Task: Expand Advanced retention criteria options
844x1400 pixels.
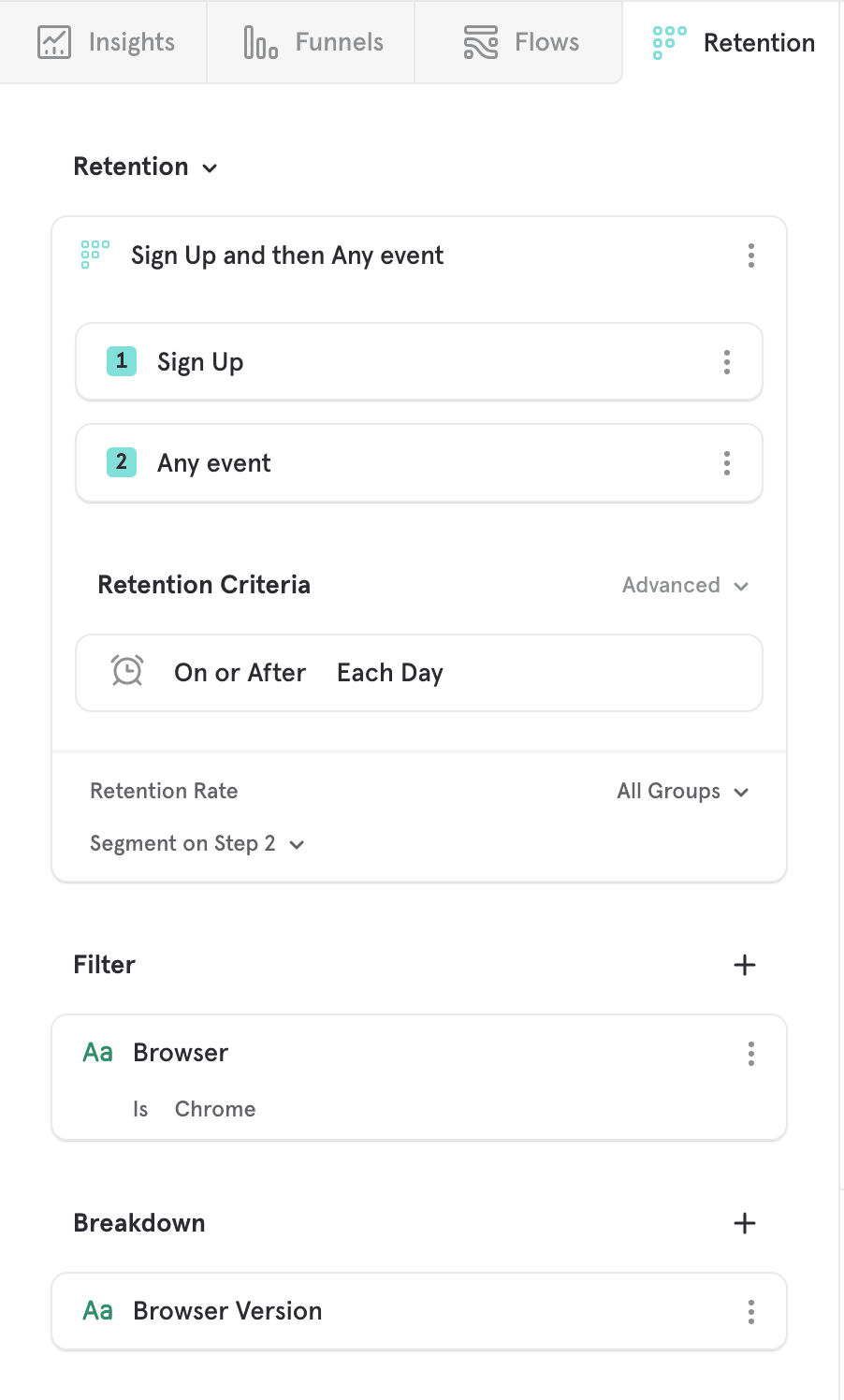Action: coord(685,585)
